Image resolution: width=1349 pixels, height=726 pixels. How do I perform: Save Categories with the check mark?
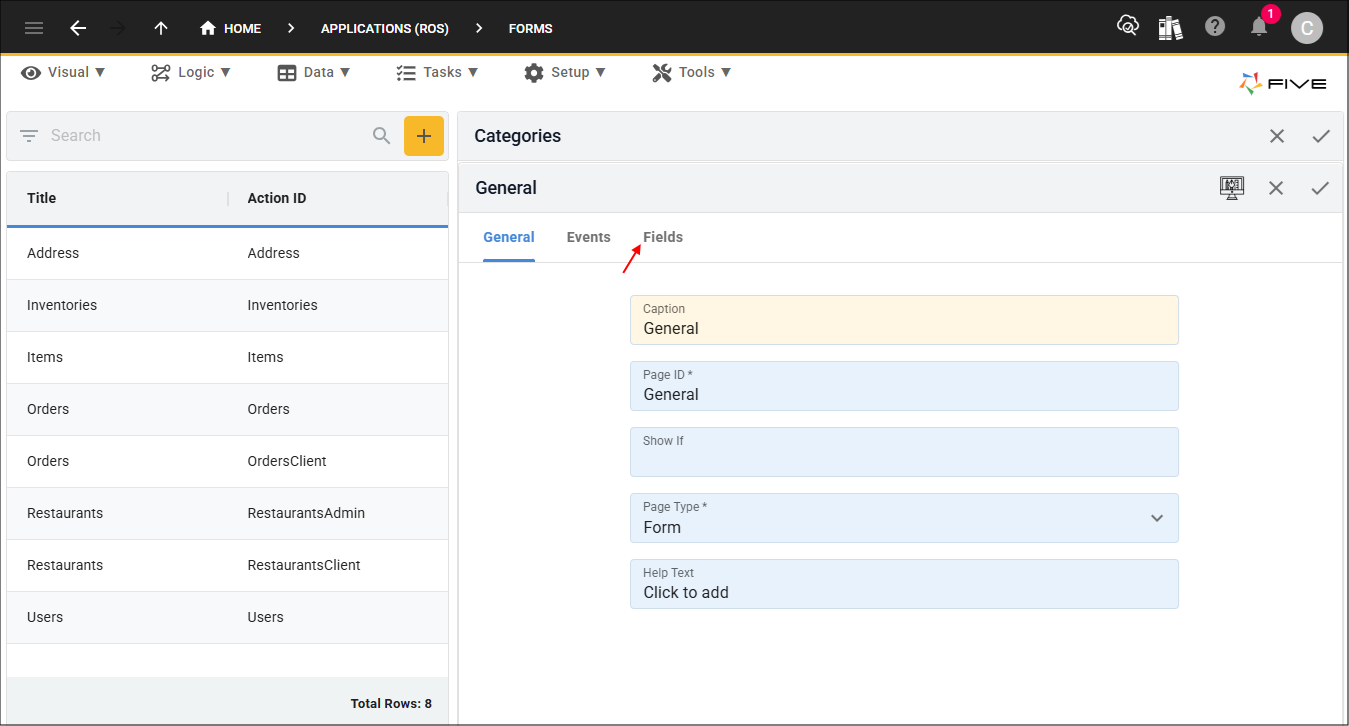click(x=1321, y=136)
